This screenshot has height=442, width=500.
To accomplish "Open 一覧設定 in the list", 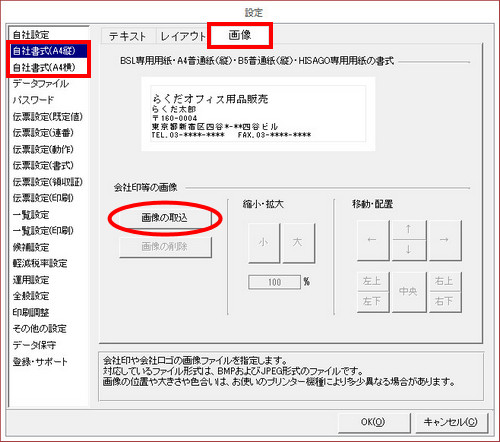I will pyautogui.click(x=31, y=214).
